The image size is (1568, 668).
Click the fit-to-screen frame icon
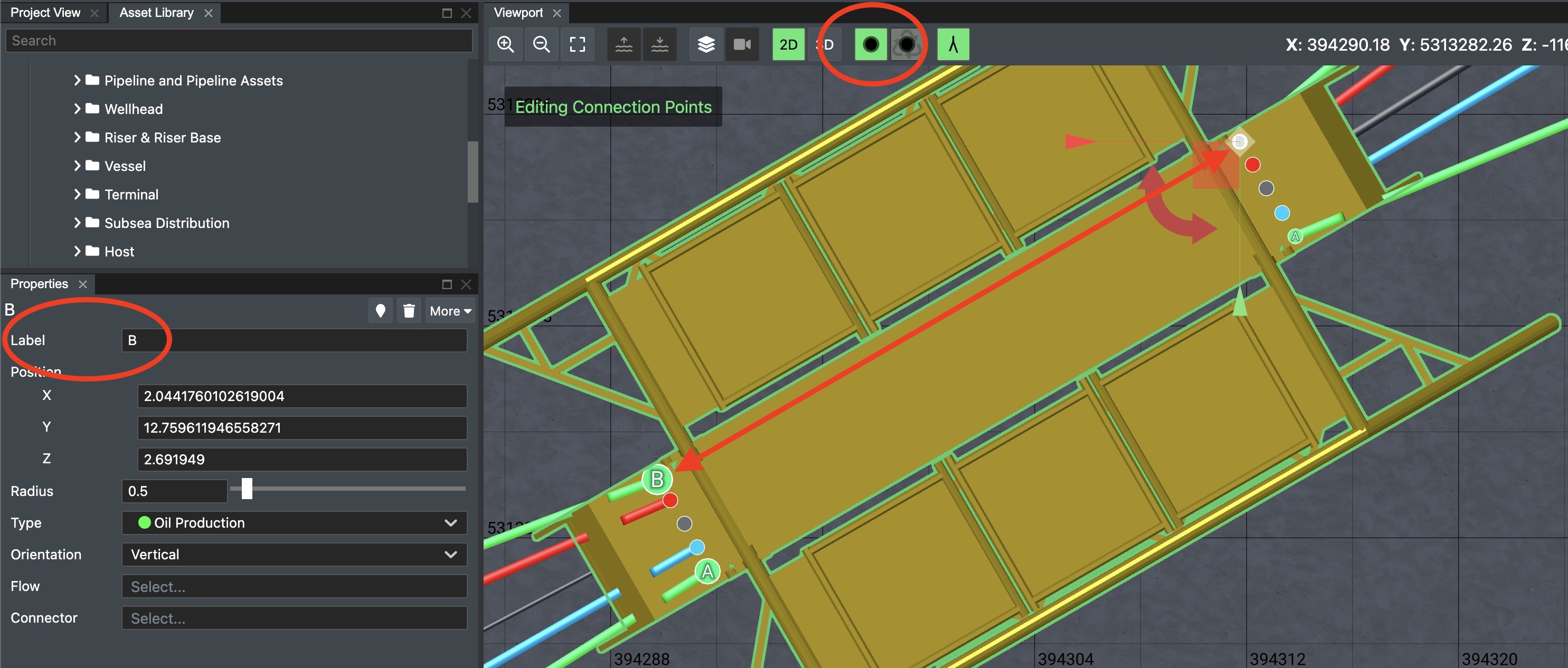[577, 44]
